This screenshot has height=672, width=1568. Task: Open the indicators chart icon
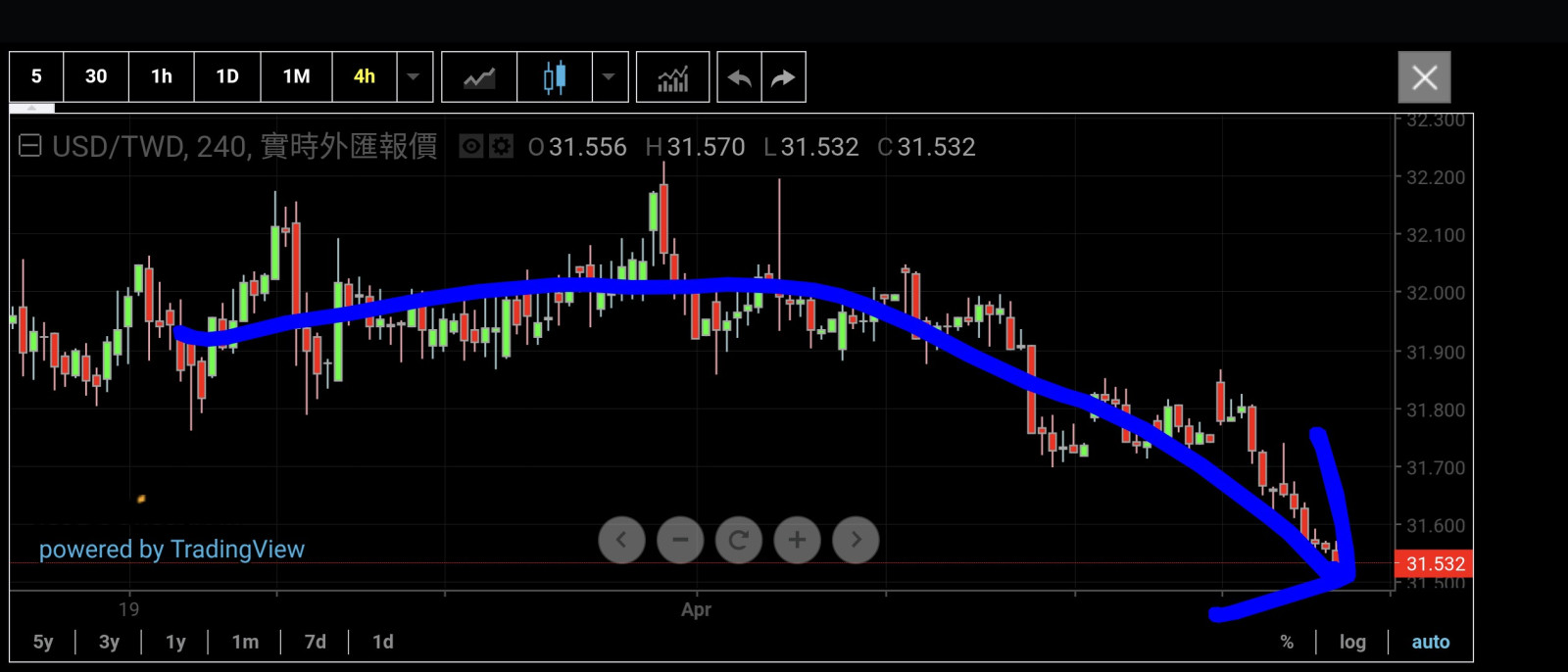point(672,77)
